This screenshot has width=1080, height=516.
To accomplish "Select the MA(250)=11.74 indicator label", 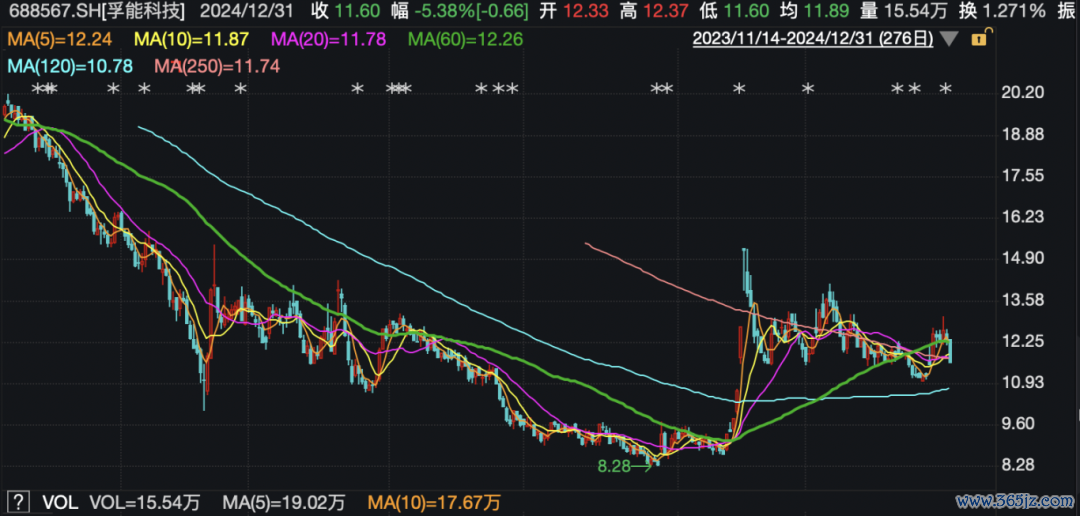I will click(x=216, y=66).
